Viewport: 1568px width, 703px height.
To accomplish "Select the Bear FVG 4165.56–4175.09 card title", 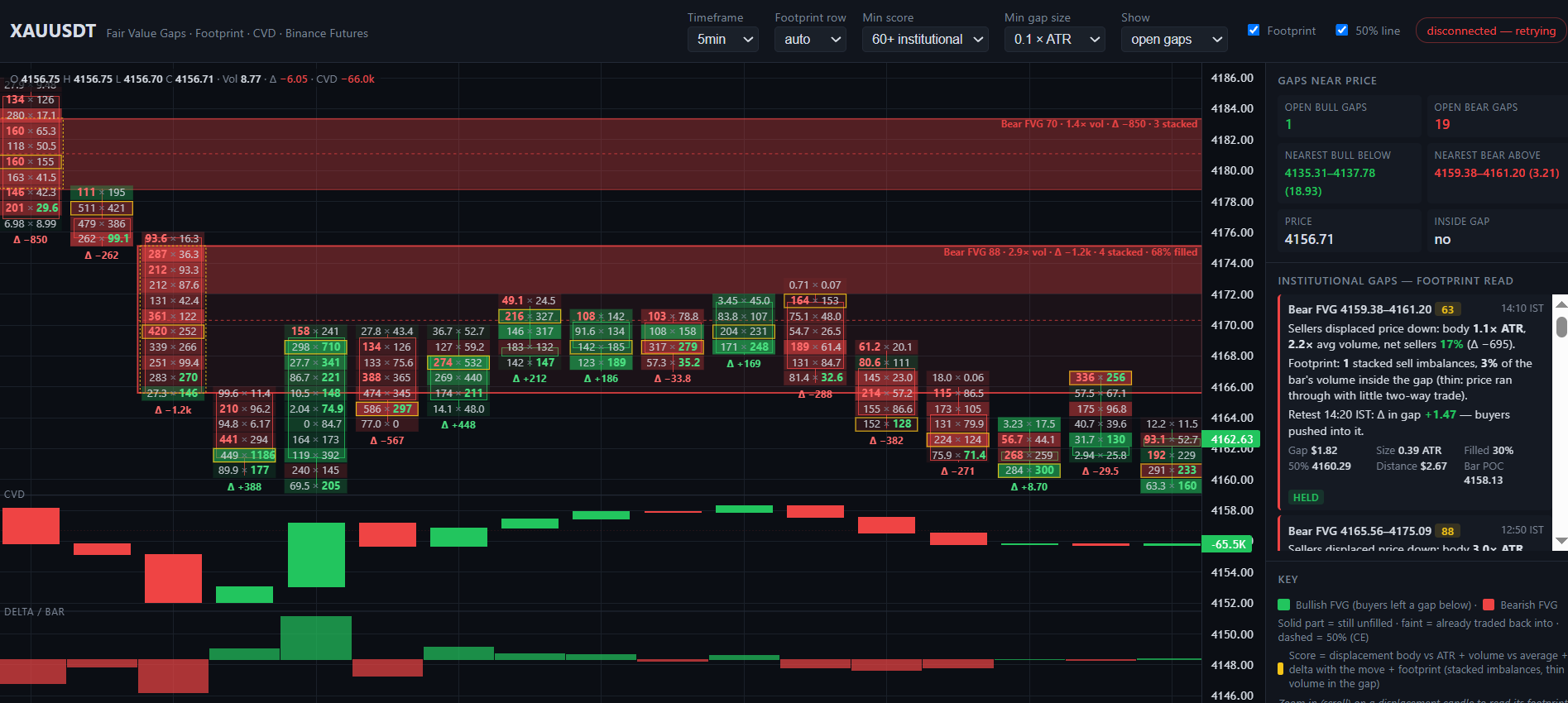I will (x=1359, y=531).
